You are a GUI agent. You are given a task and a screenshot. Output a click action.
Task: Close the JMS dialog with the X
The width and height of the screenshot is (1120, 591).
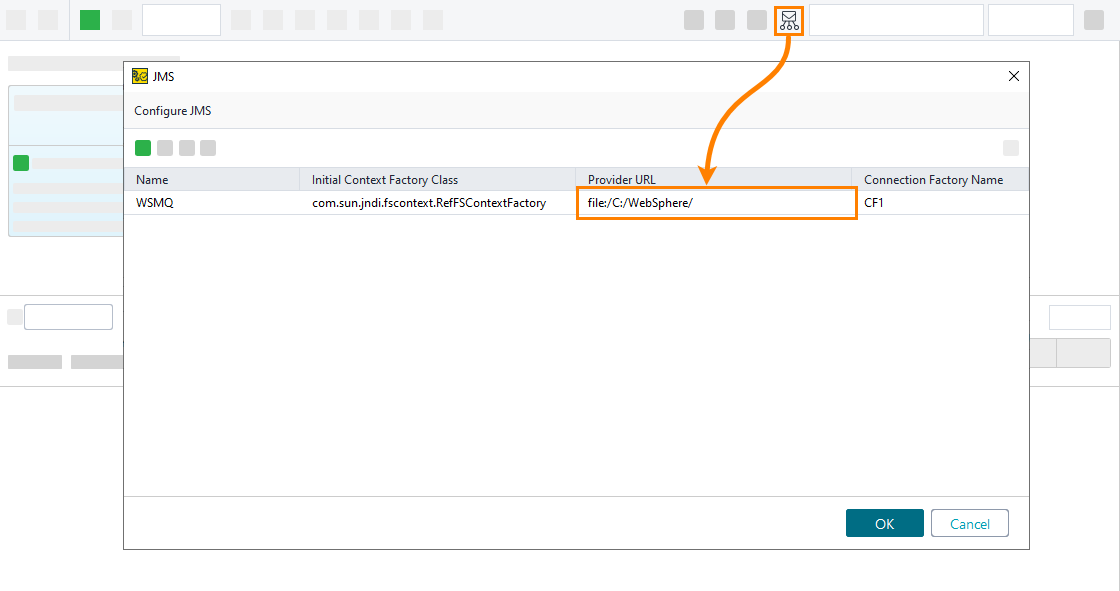(1013, 75)
